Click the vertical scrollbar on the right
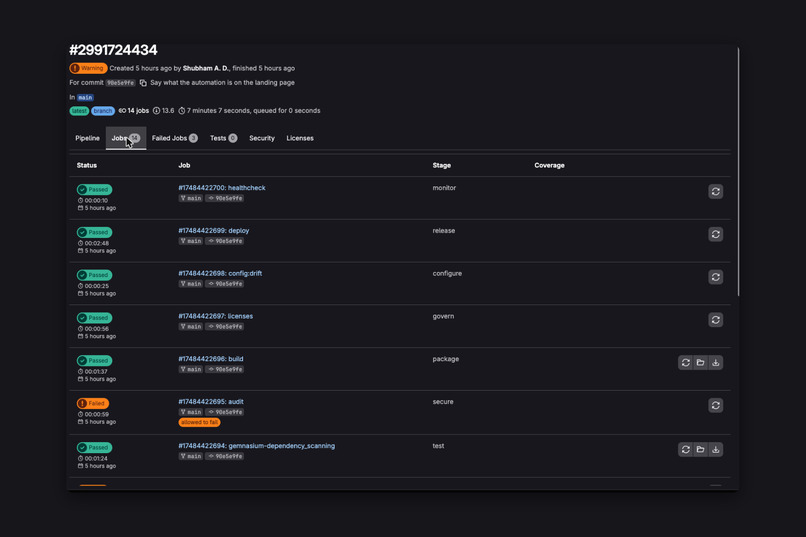Viewport: 806px width, 537px height. click(x=738, y=172)
